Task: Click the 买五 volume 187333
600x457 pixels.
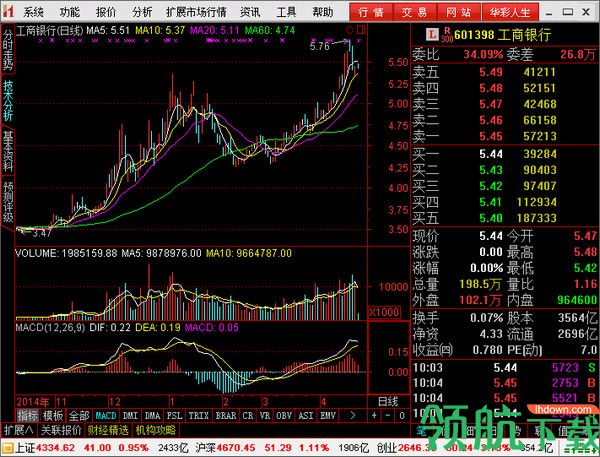Action: pyautogui.click(x=537, y=218)
